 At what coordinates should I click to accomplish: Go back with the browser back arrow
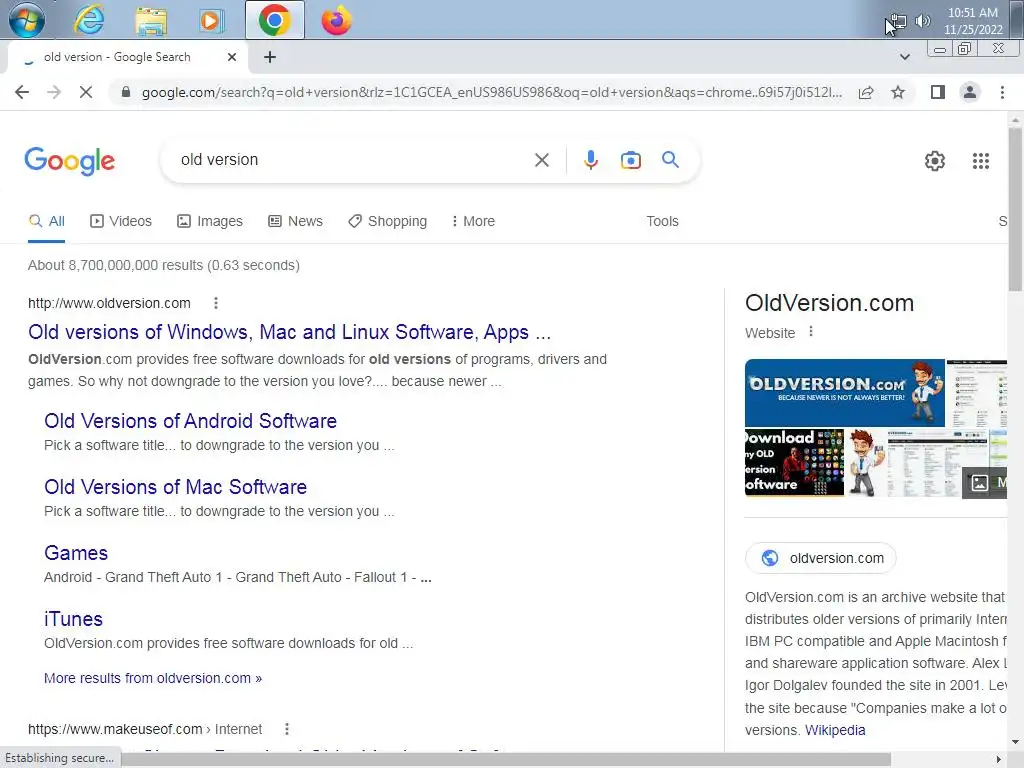pos(22,92)
